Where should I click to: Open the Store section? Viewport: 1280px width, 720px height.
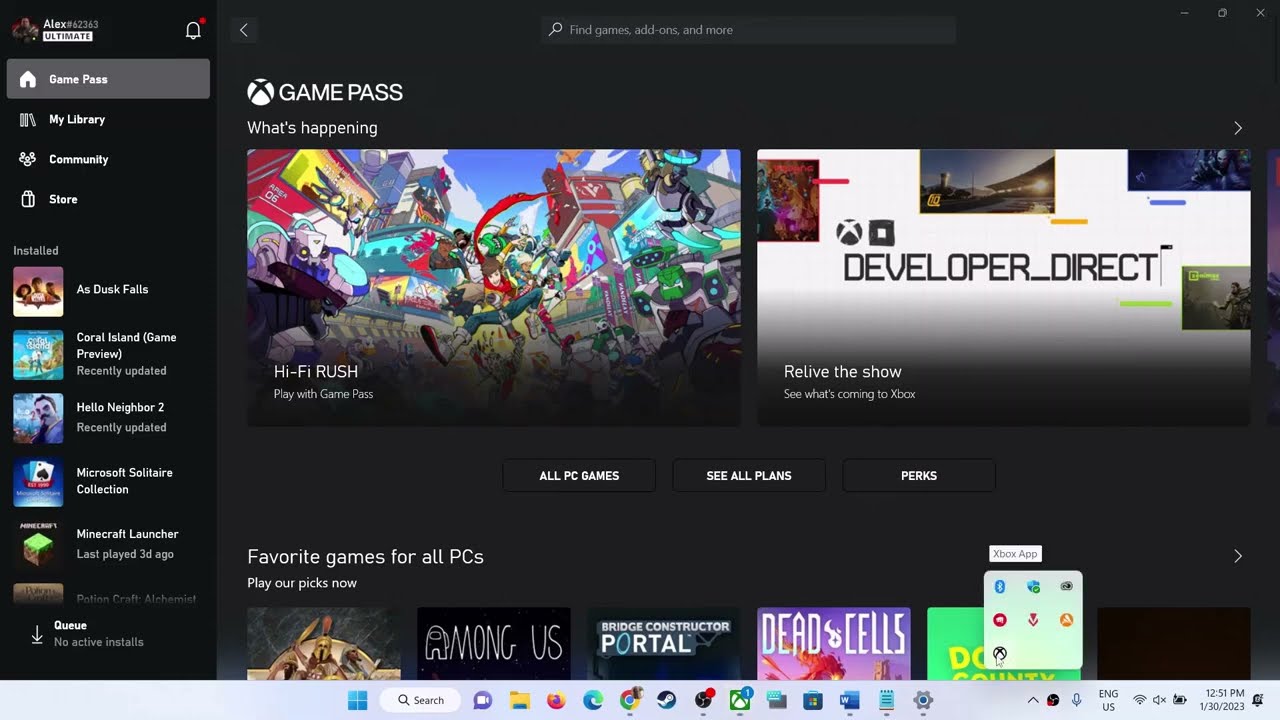coord(108,199)
